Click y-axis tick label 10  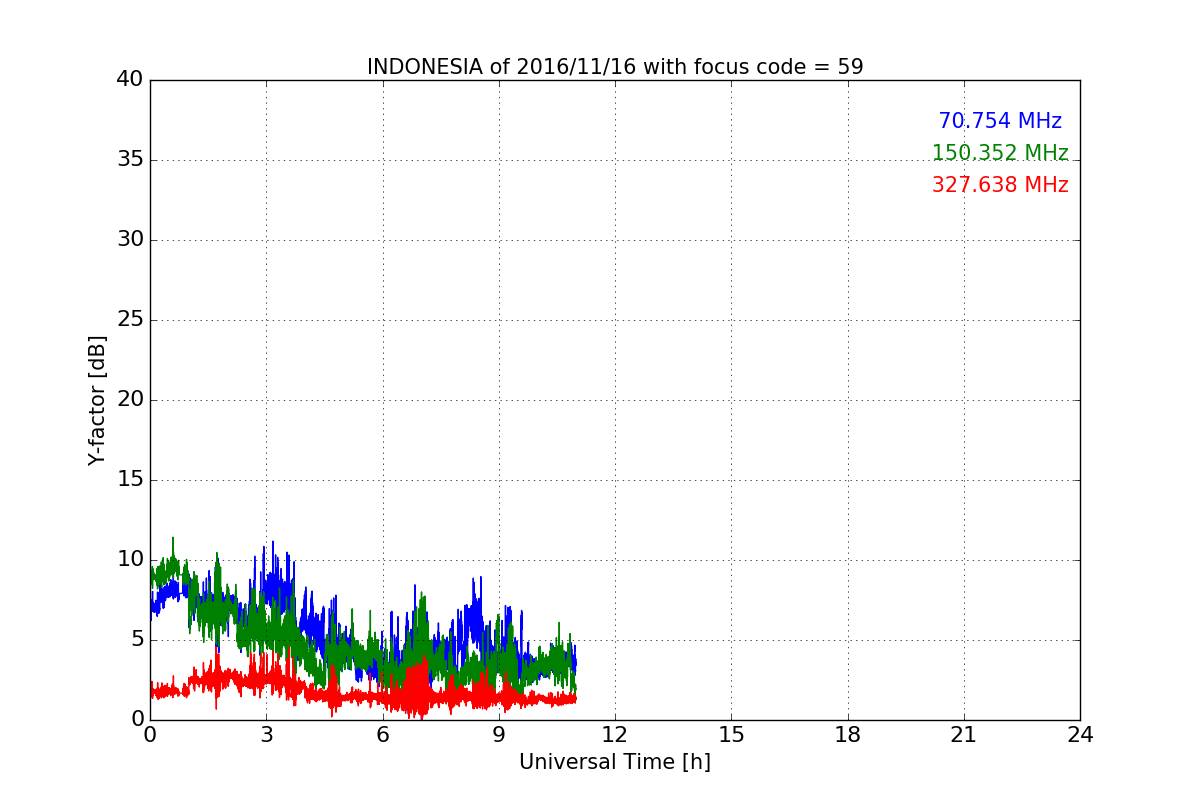click(x=130, y=559)
